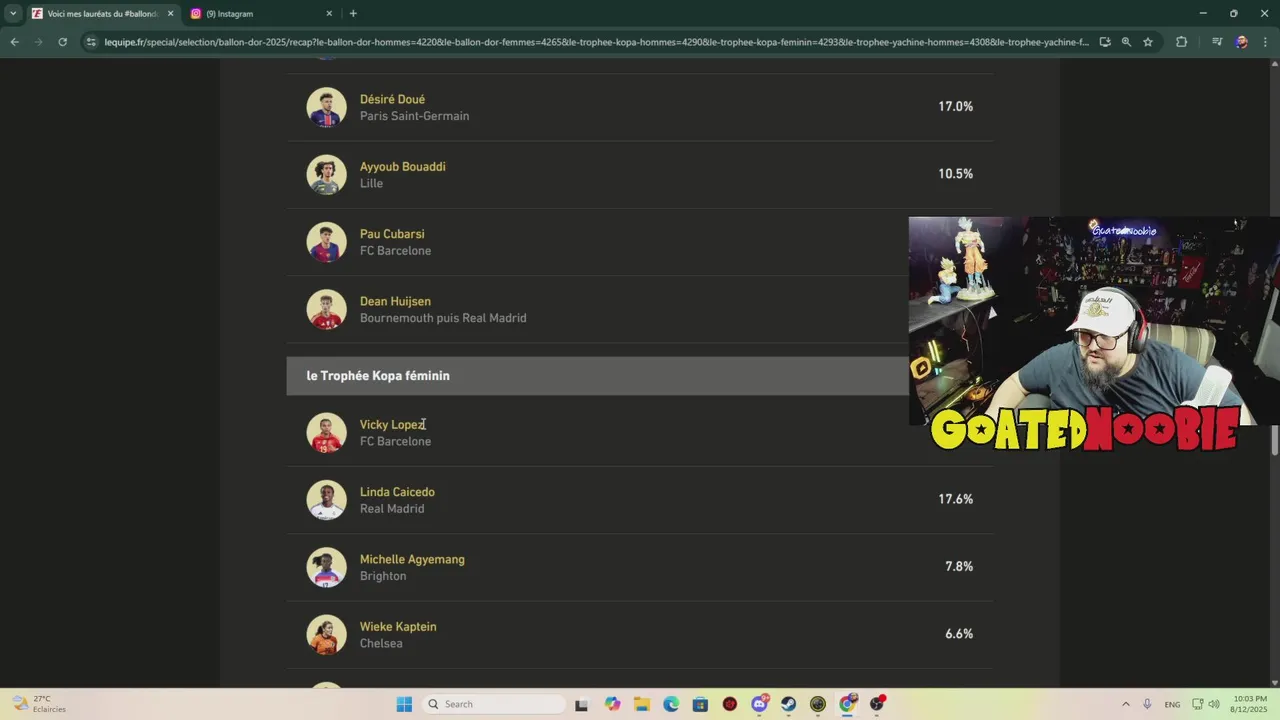Open the Chrome extensions puzzle icon

click(x=1181, y=42)
